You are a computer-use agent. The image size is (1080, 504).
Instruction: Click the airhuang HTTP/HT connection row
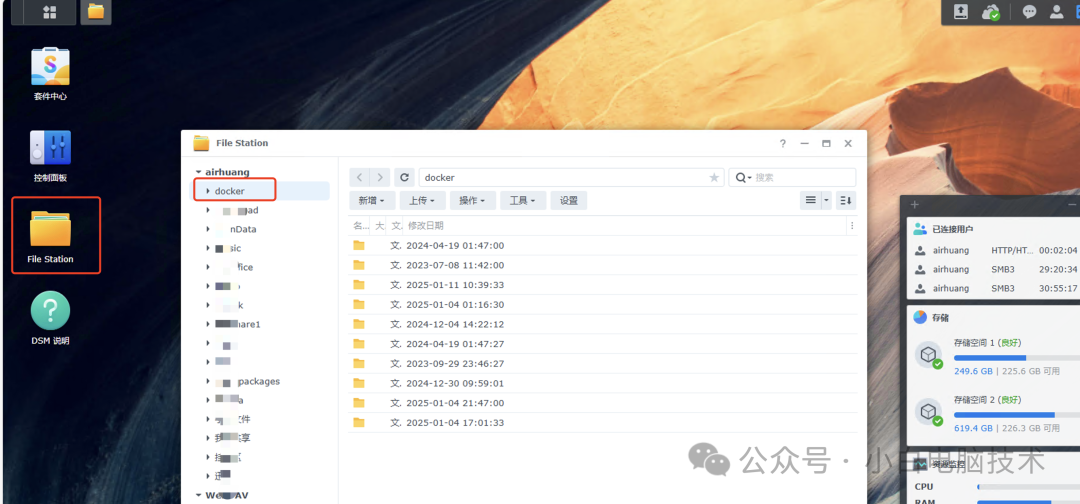[995, 250]
